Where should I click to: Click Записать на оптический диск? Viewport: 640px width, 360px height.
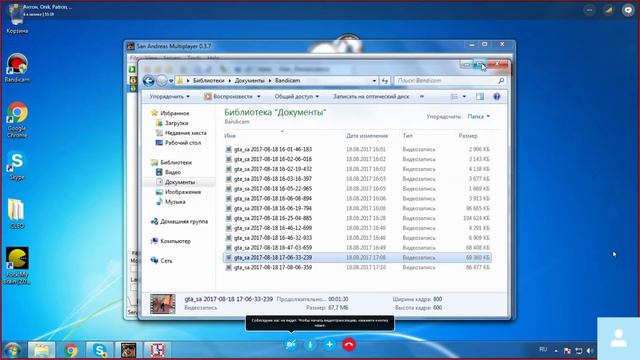pos(371,97)
